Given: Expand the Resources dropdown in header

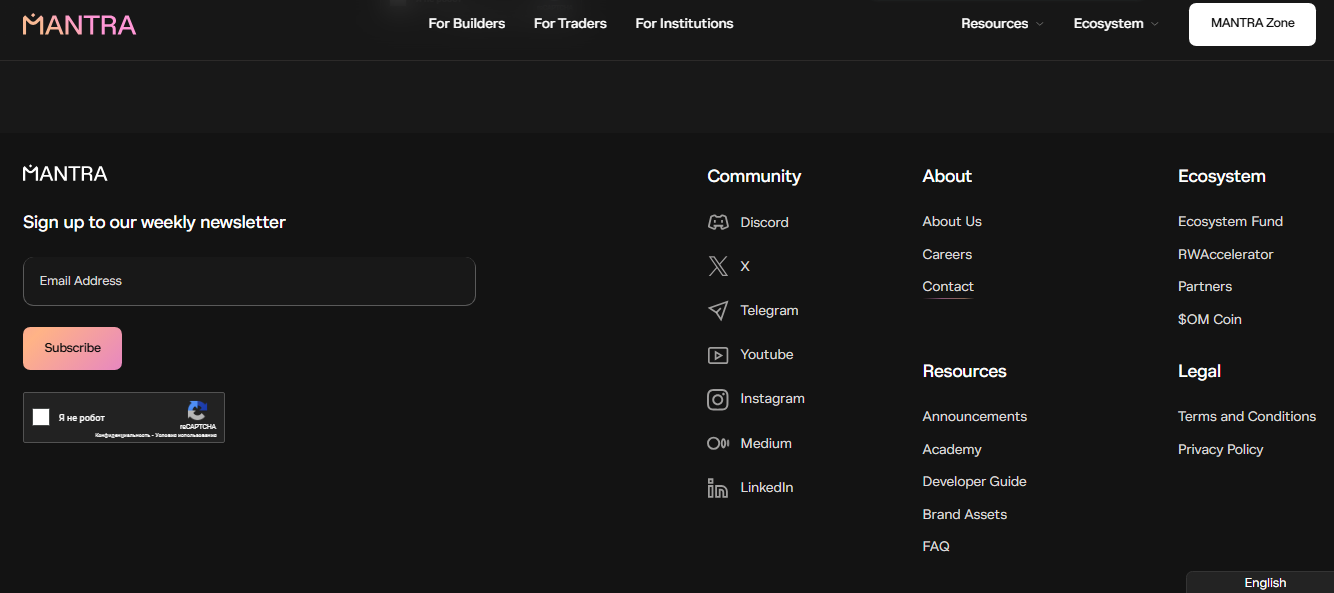Looking at the screenshot, I should (1002, 23).
